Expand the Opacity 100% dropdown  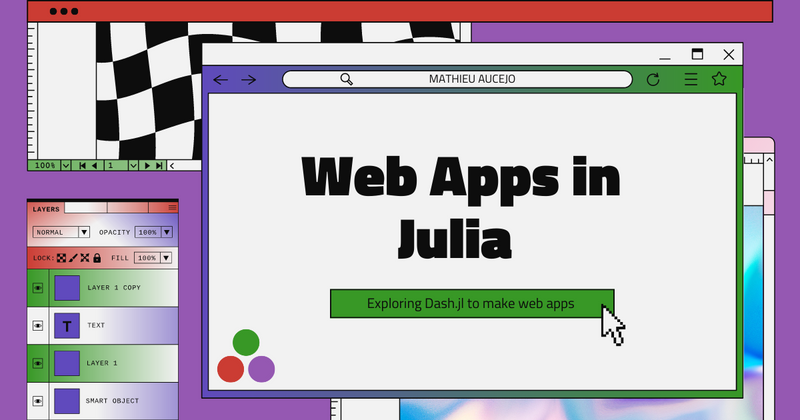point(165,232)
